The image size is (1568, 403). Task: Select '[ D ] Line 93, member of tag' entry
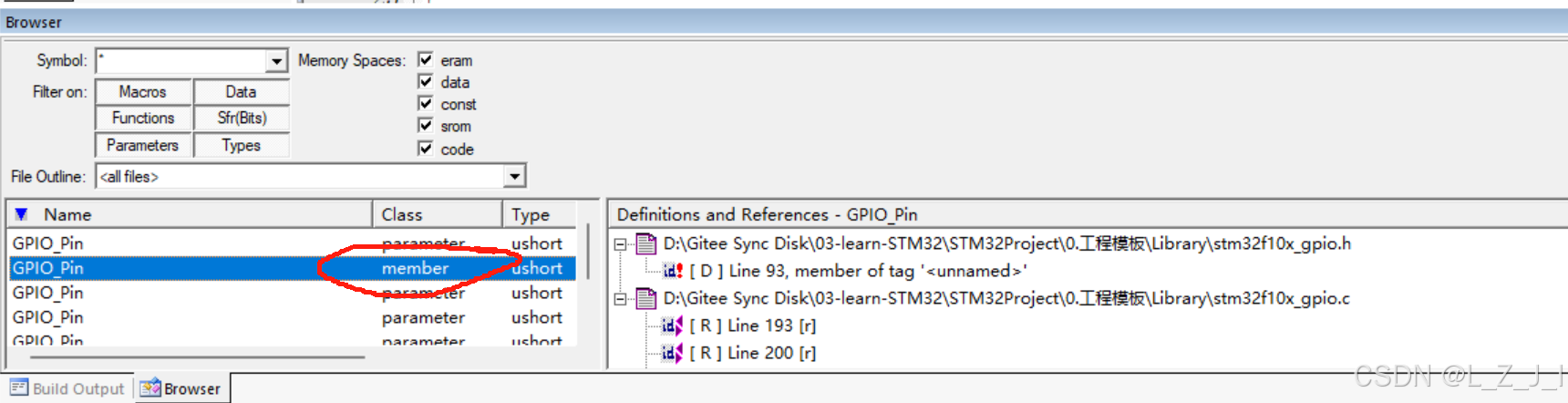859,271
